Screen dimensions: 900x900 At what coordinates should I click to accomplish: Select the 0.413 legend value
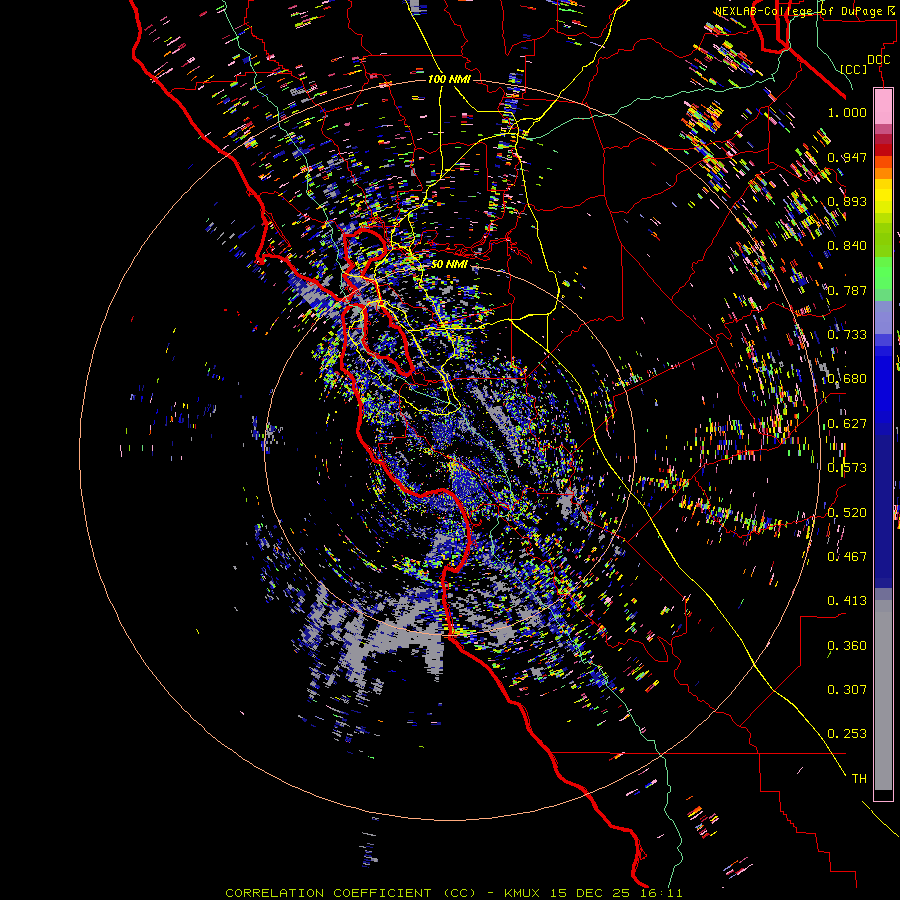coord(847,601)
